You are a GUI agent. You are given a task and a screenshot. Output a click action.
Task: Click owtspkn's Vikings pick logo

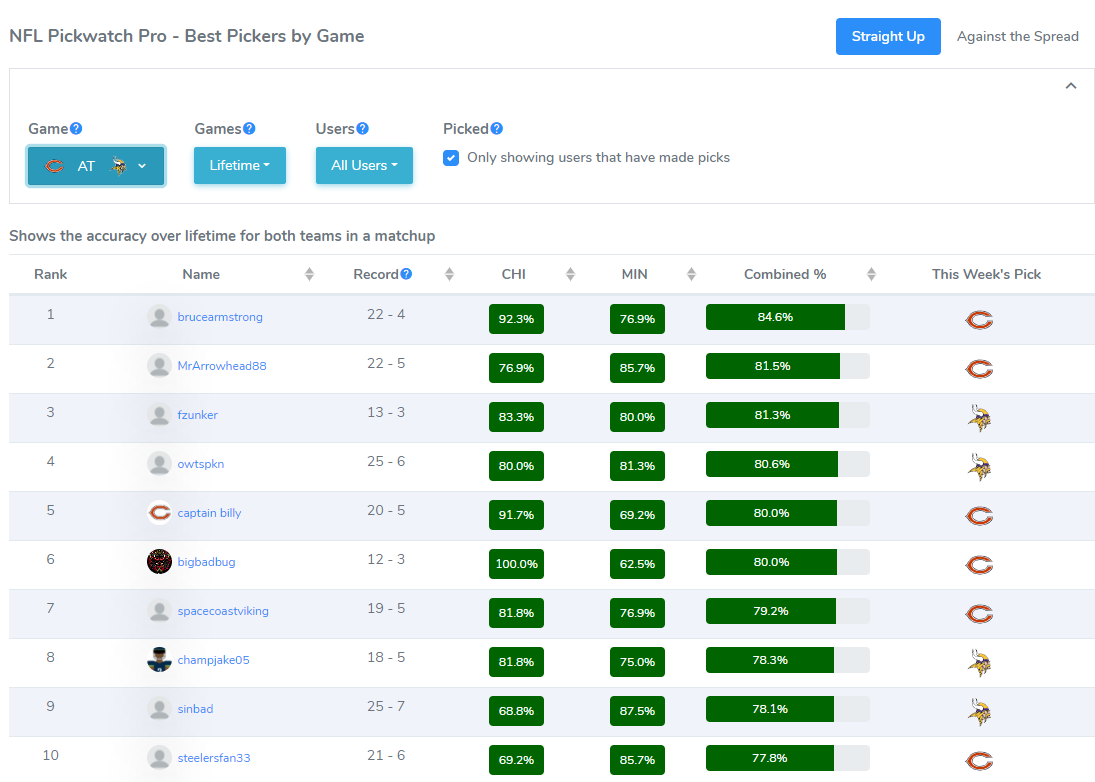(979, 466)
